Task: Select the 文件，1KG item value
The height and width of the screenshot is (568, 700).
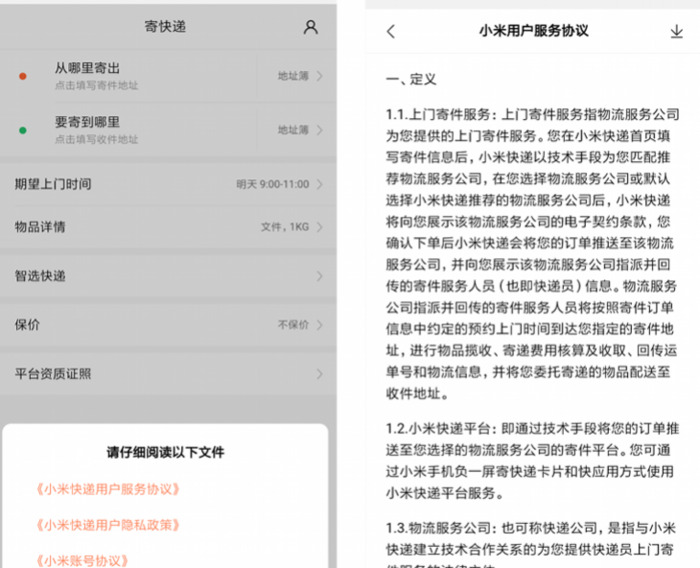Action: pyautogui.click(x=285, y=227)
